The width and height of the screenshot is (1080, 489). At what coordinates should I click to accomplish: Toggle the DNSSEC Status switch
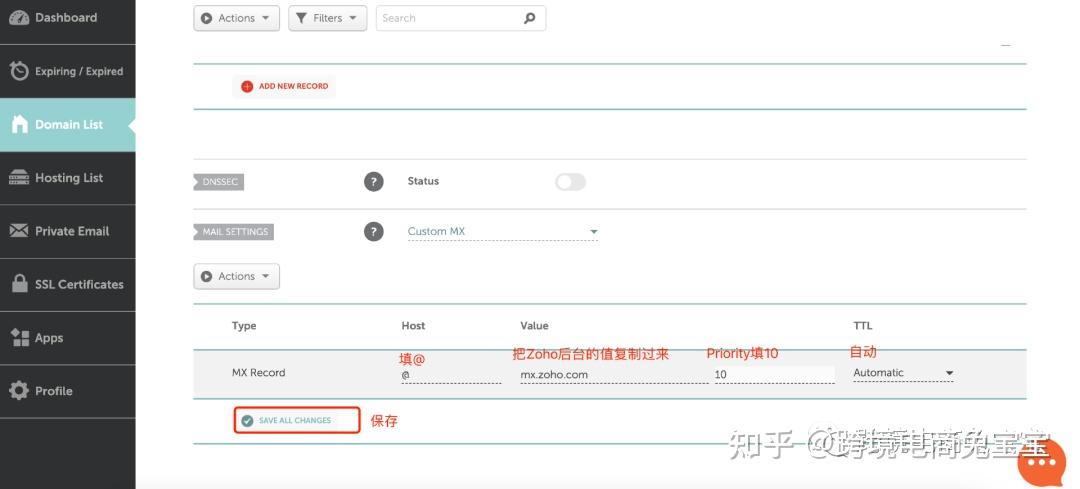(x=570, y=181)
